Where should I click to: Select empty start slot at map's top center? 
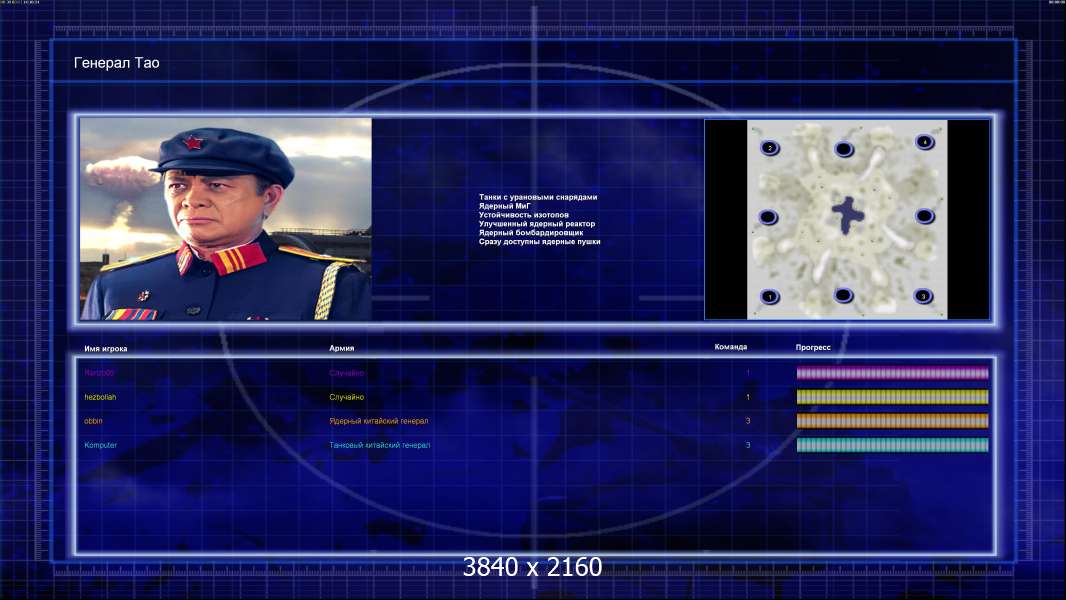click(x=844, y=149)
